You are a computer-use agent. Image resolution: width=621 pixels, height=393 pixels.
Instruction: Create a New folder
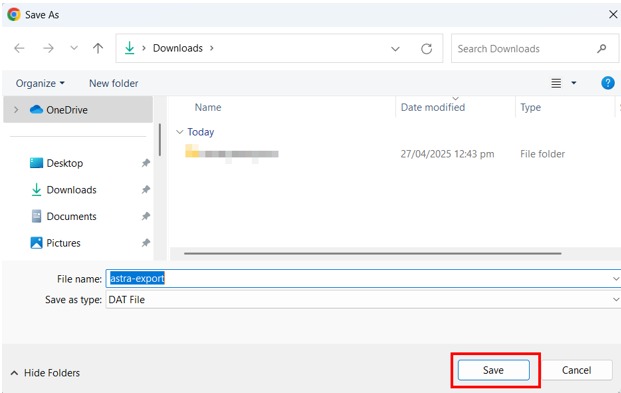[114, 83]
